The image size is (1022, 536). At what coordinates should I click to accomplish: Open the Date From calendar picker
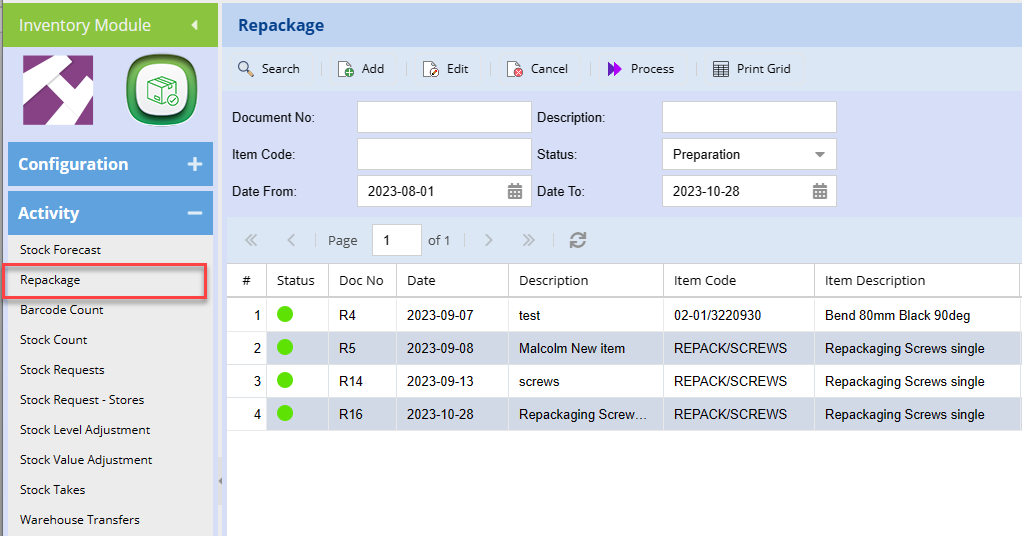[515, 191]
